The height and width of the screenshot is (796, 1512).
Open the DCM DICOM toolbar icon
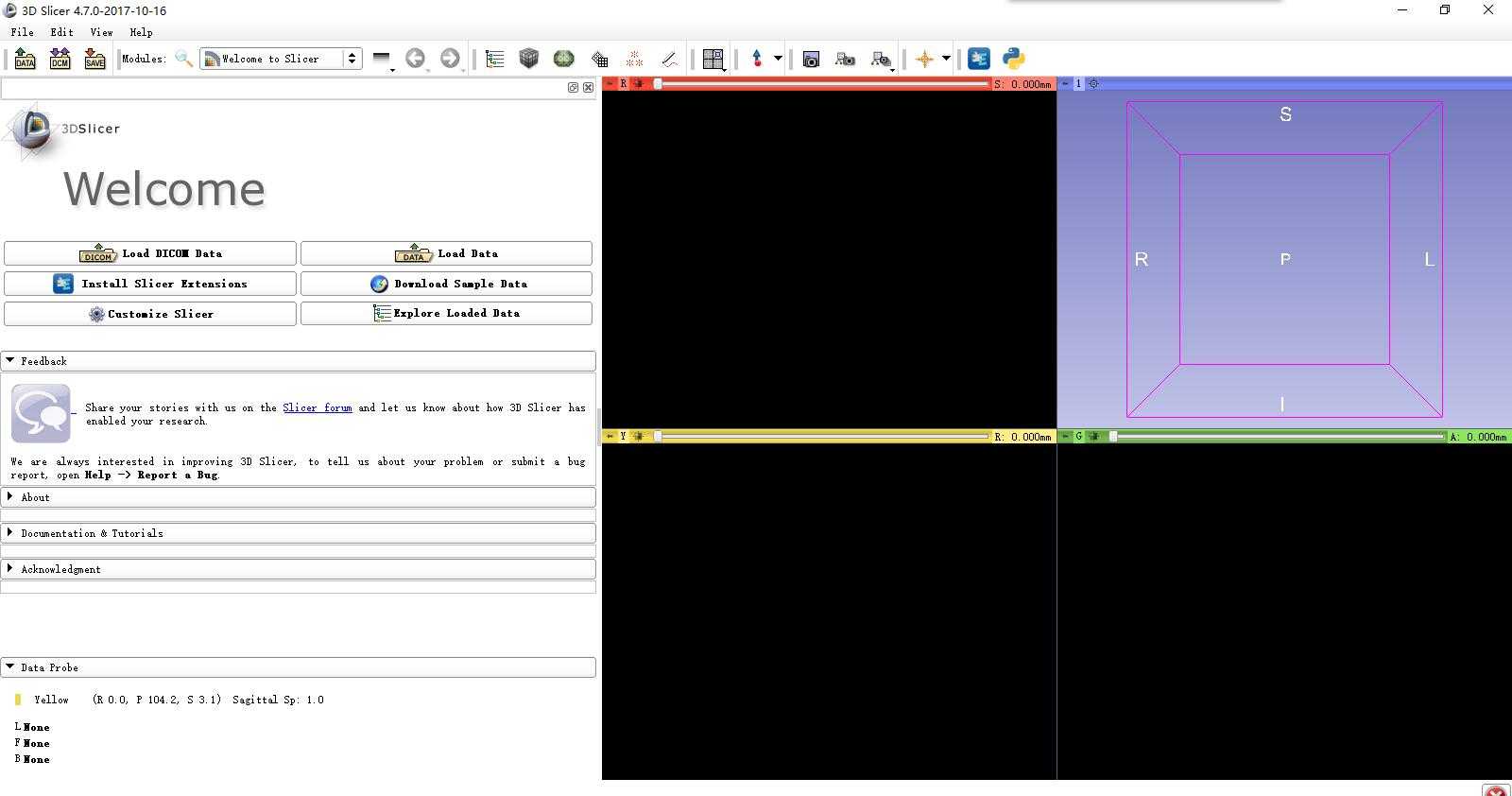60,59
